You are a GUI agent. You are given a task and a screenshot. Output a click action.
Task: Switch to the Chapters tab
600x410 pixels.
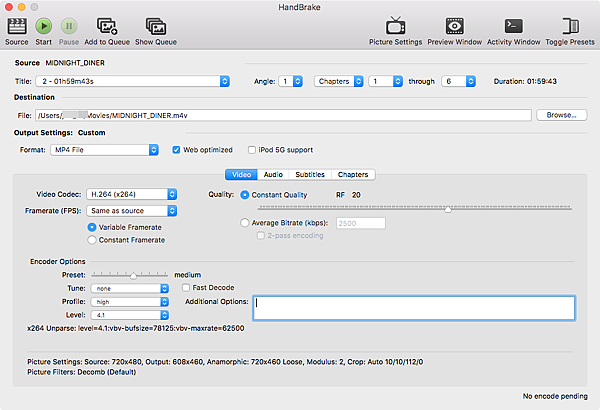pos(353,175)
